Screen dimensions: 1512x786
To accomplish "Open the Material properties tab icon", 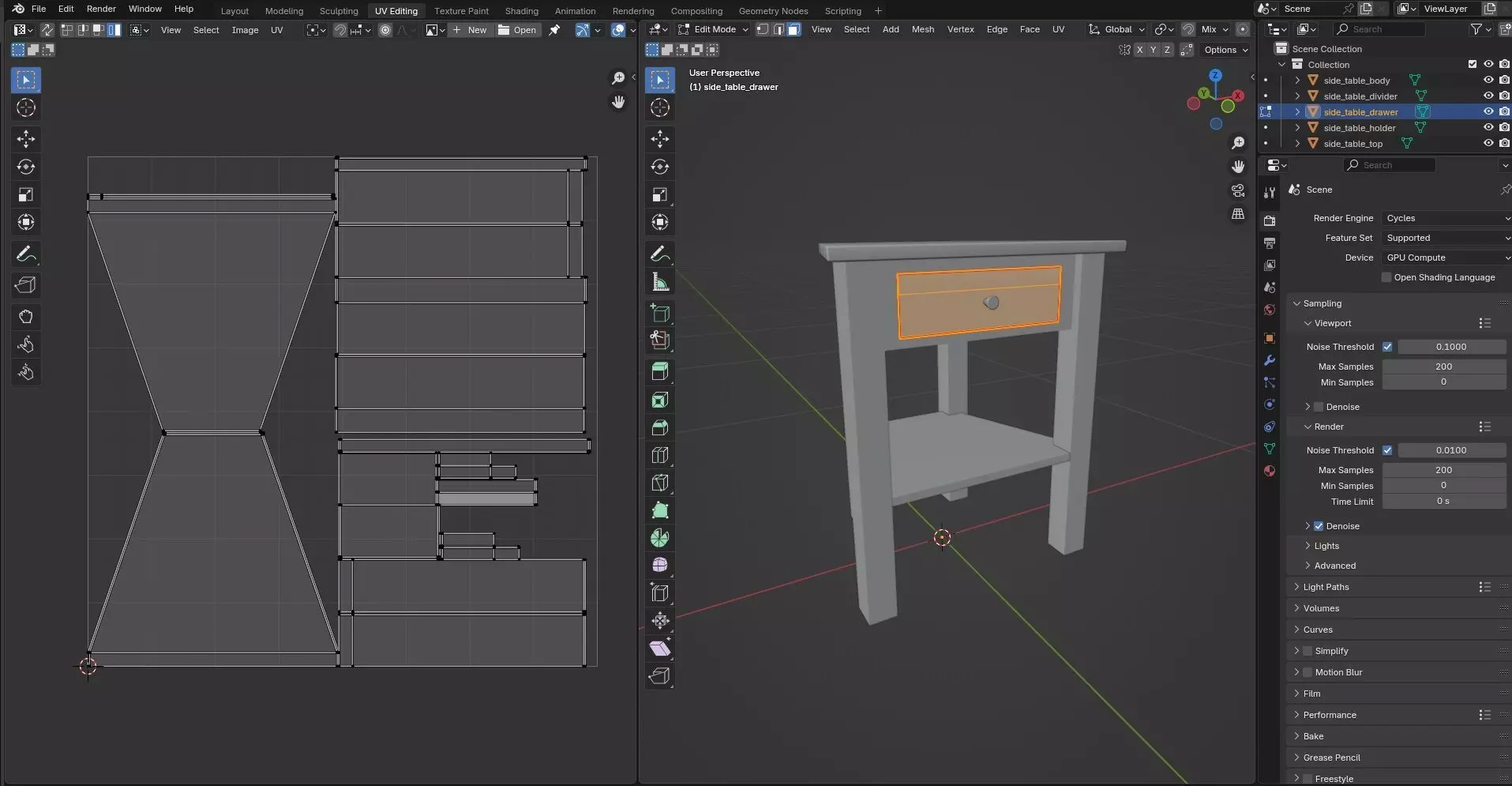I will [x=1270, y=471].
